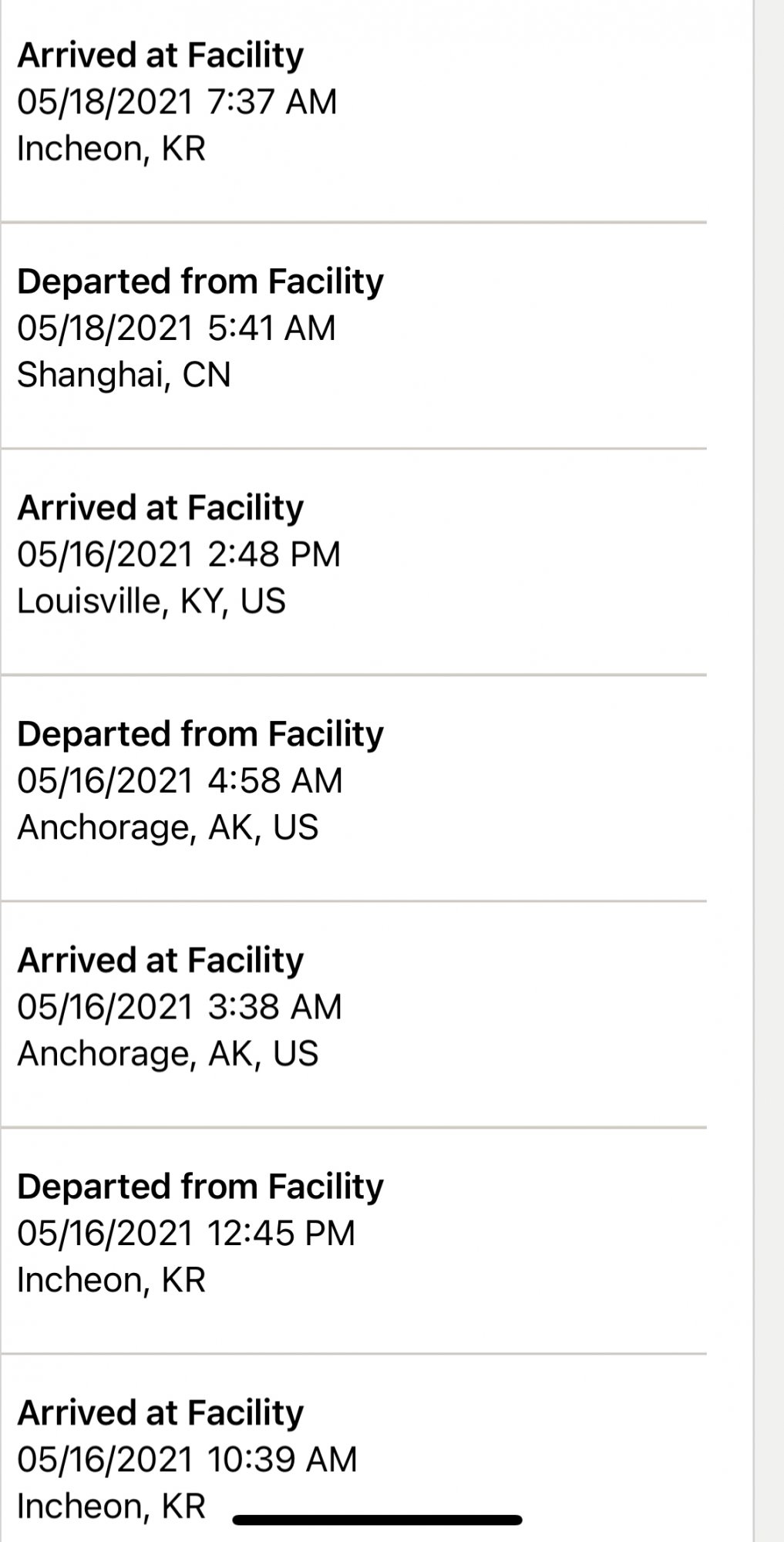Select Anchorage, AK, US under 3:38 AM

pyautogui.click(x=168, y=1054)
